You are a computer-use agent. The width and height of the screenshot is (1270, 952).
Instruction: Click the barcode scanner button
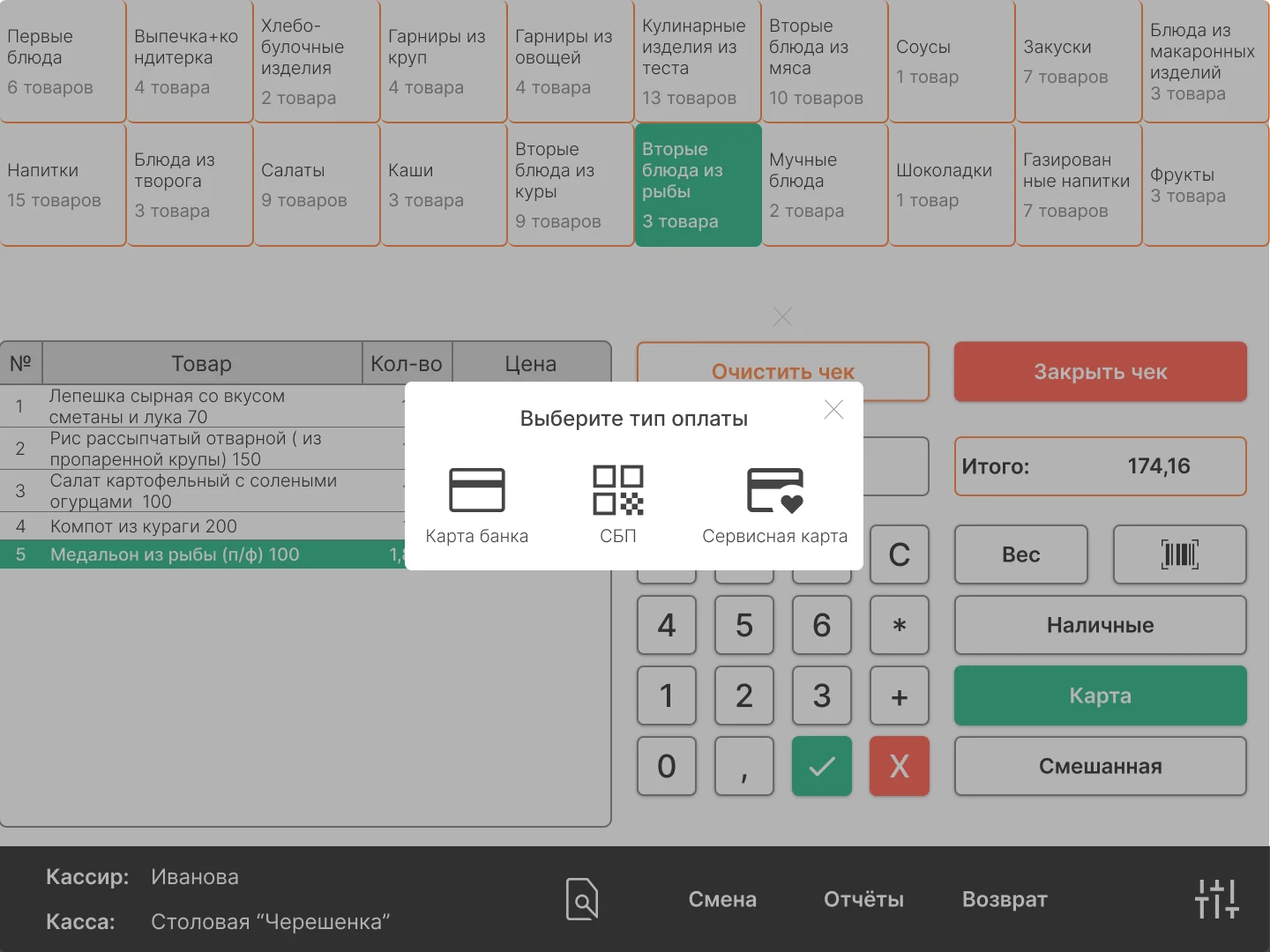pyautogui.click(x=1180, y=554)
